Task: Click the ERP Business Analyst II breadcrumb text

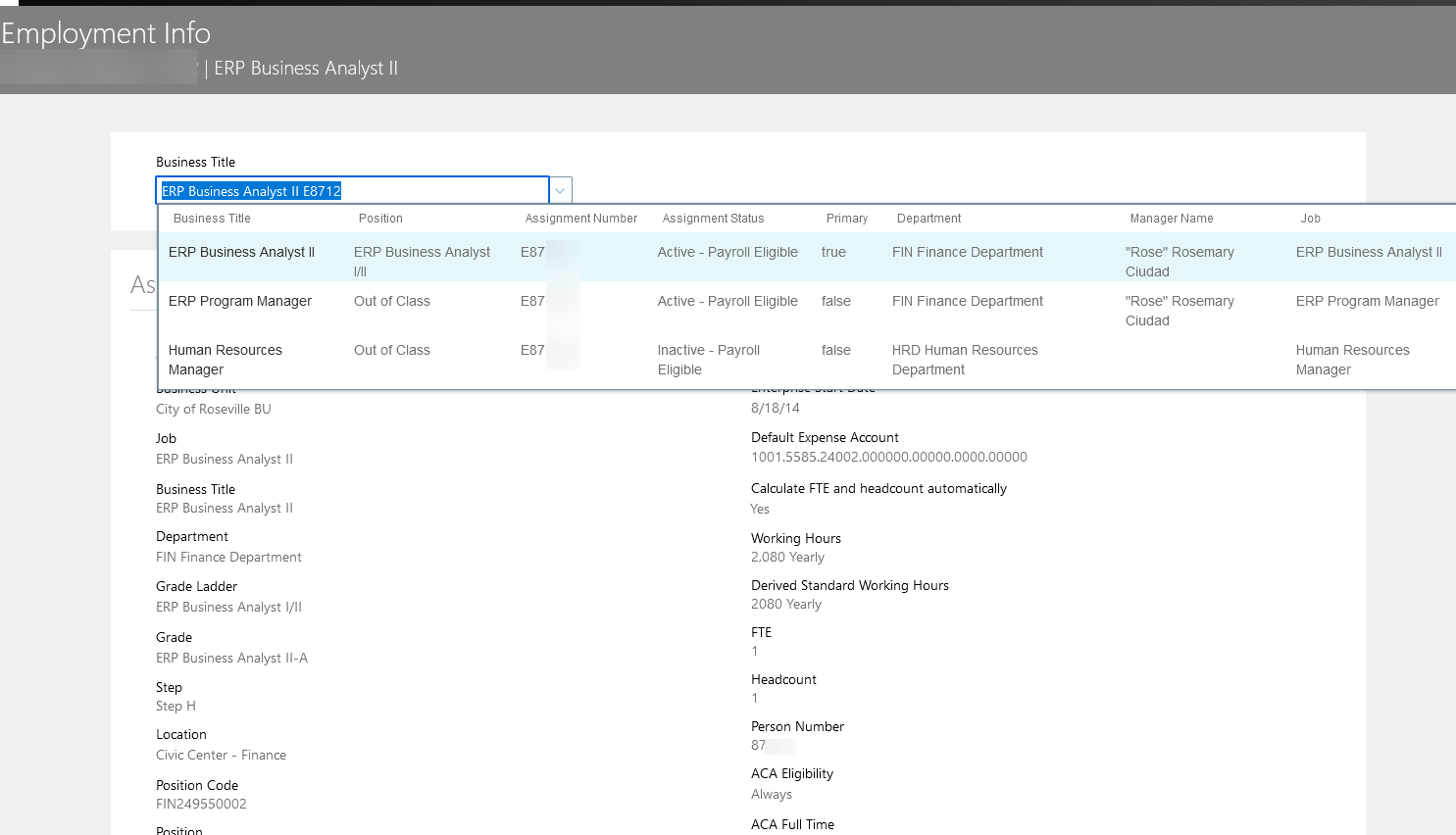Action: (305, 68)
